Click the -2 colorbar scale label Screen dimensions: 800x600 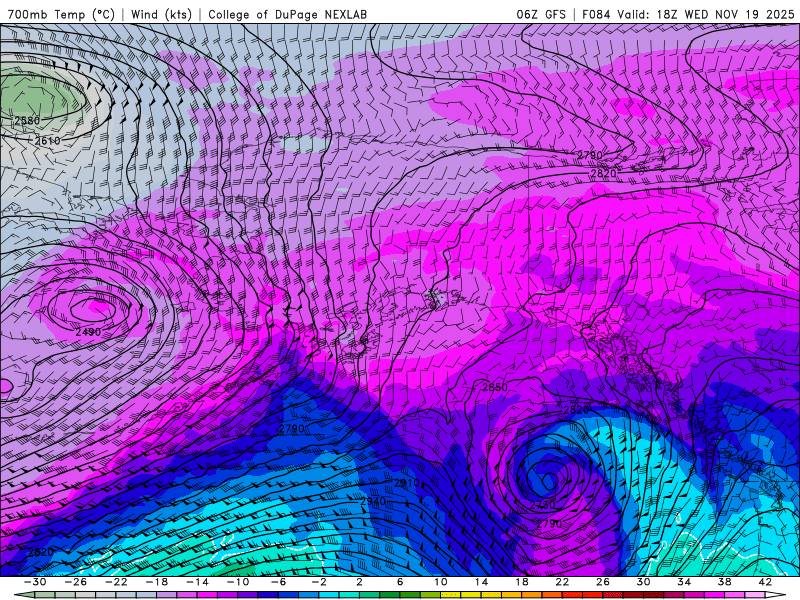tap(318, 582)
